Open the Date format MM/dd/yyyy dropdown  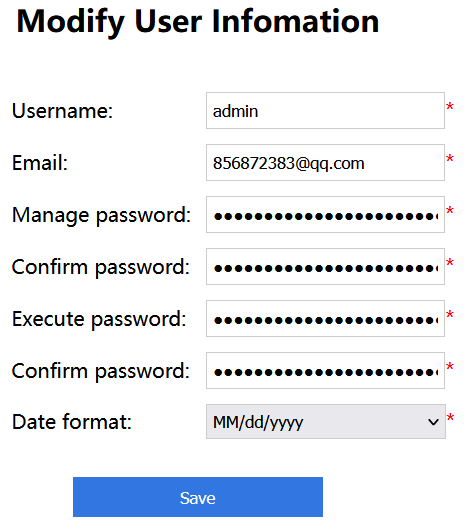[x=326, y=422]
